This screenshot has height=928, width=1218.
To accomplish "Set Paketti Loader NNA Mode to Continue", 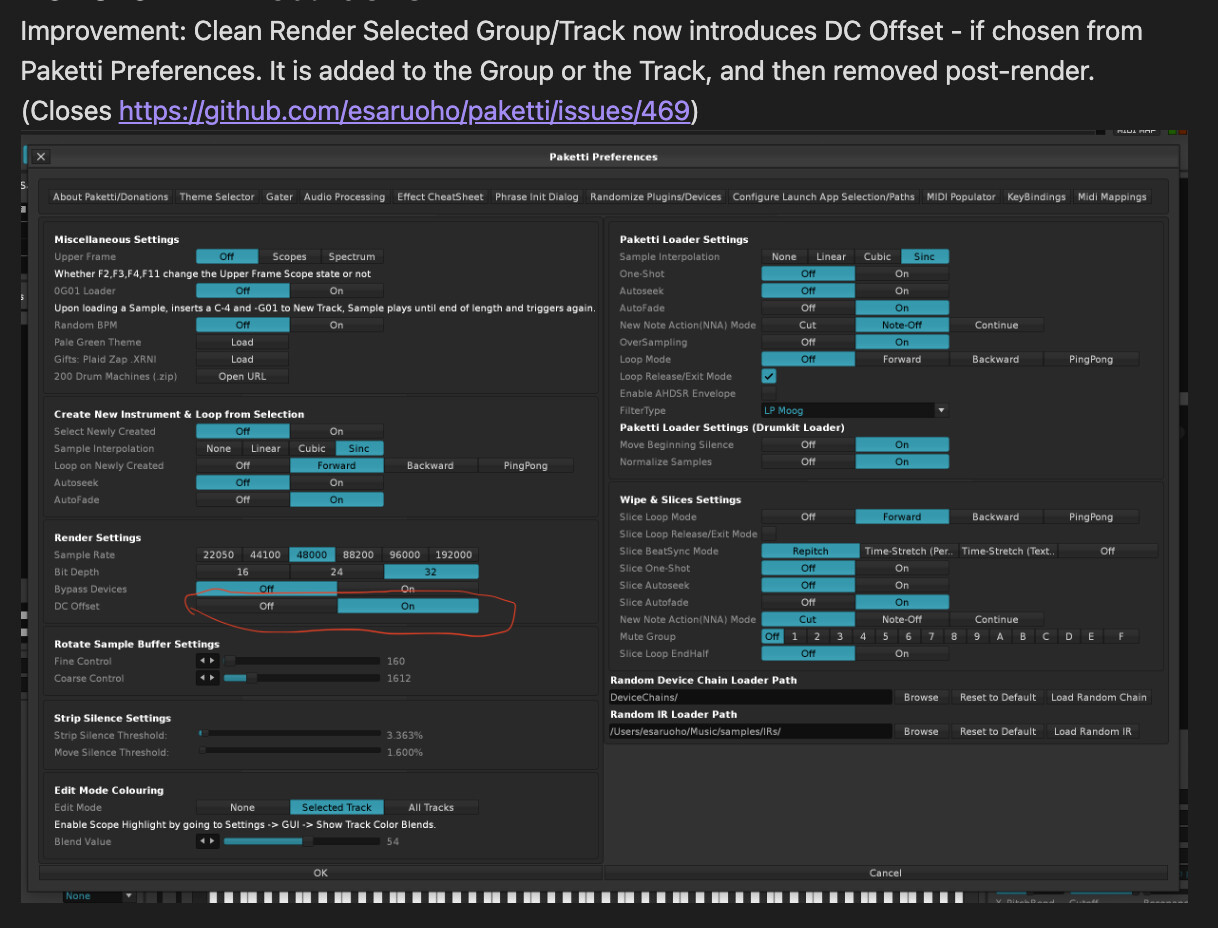I will tap(997, 325).
